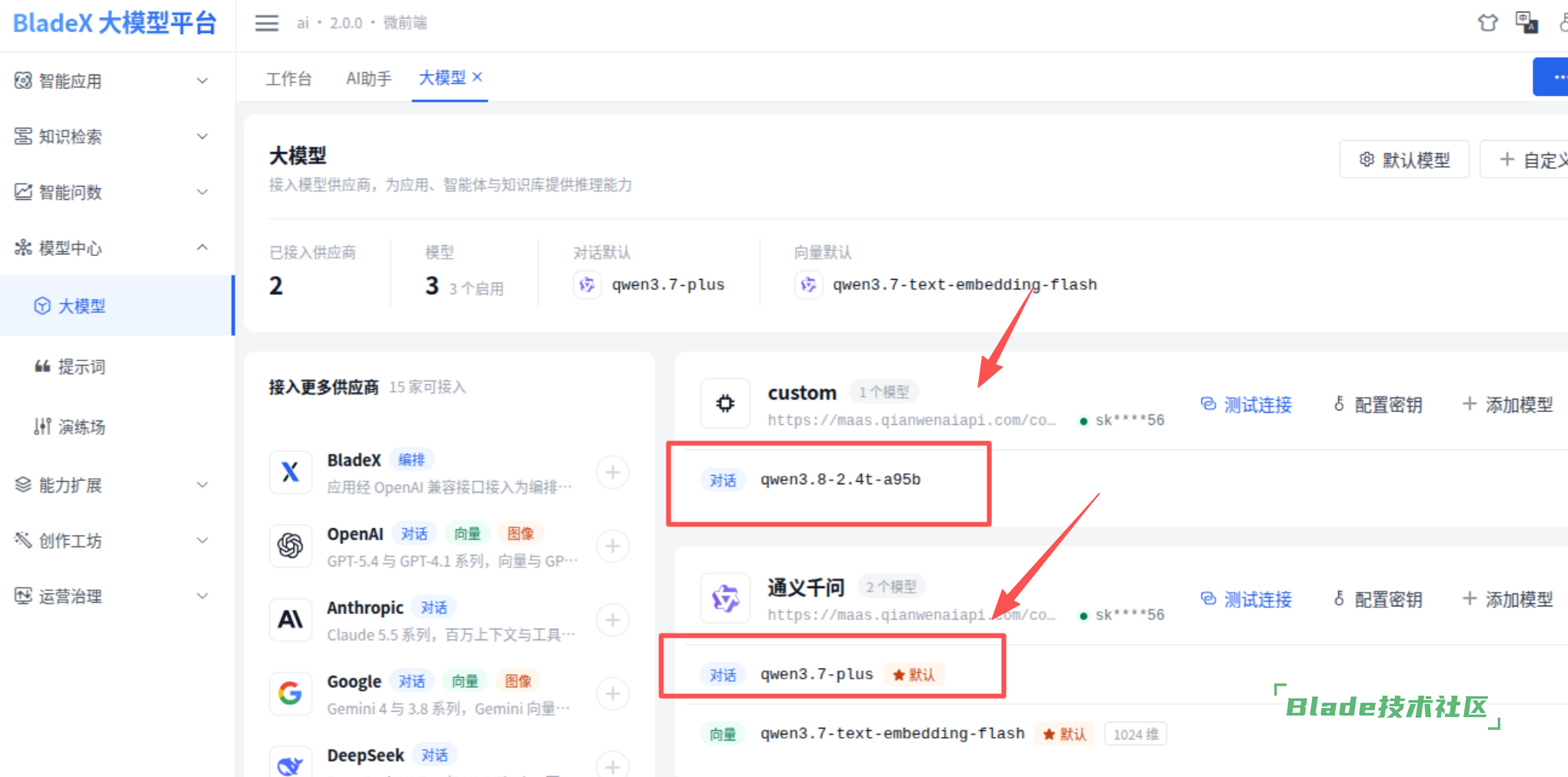The height and width of the screenshot is (777, 1568).
Task: Click 添加模型 for custom provider
Action: [x=1508, y=404]
